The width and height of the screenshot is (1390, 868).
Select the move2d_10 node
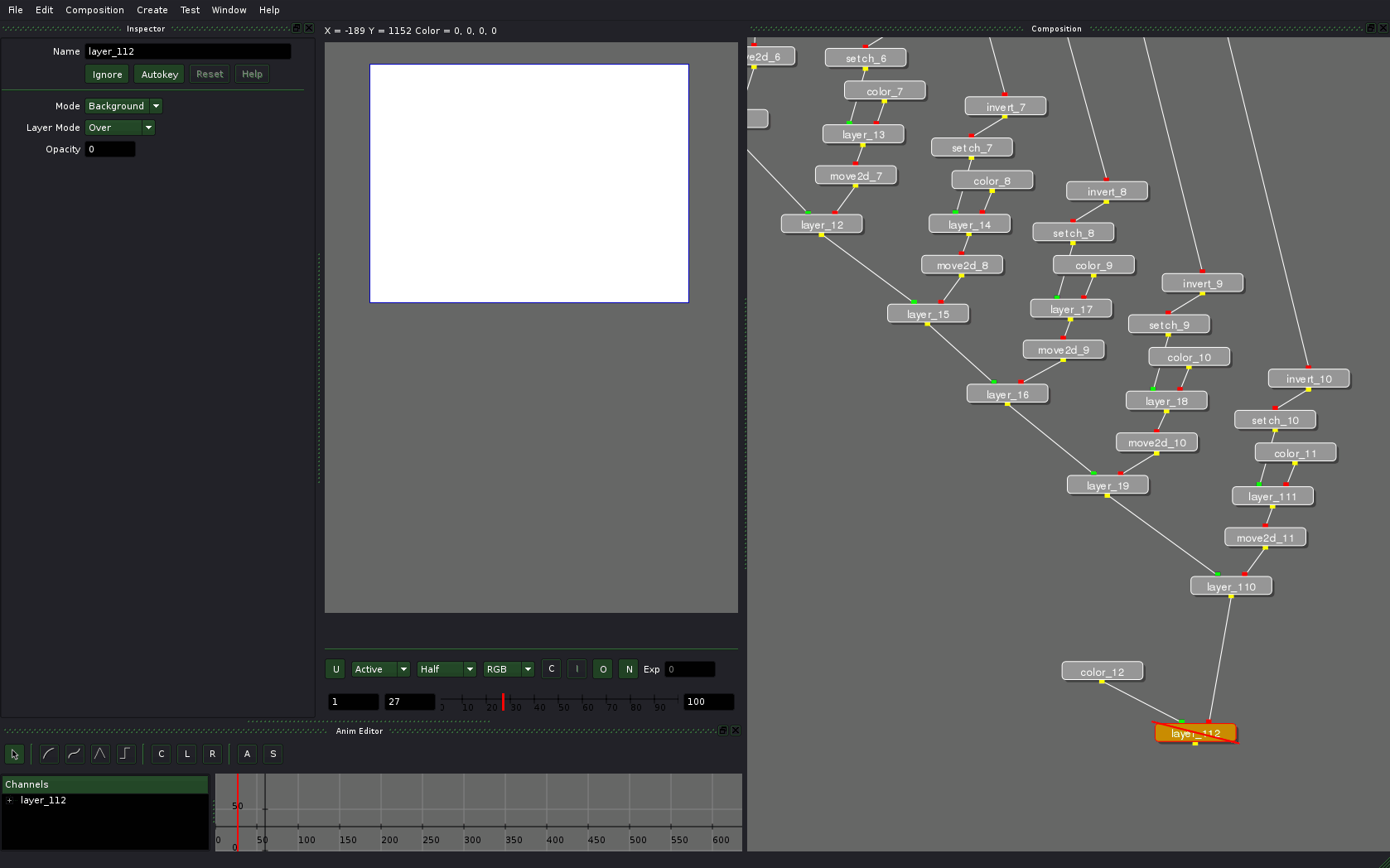(1156, 442)
